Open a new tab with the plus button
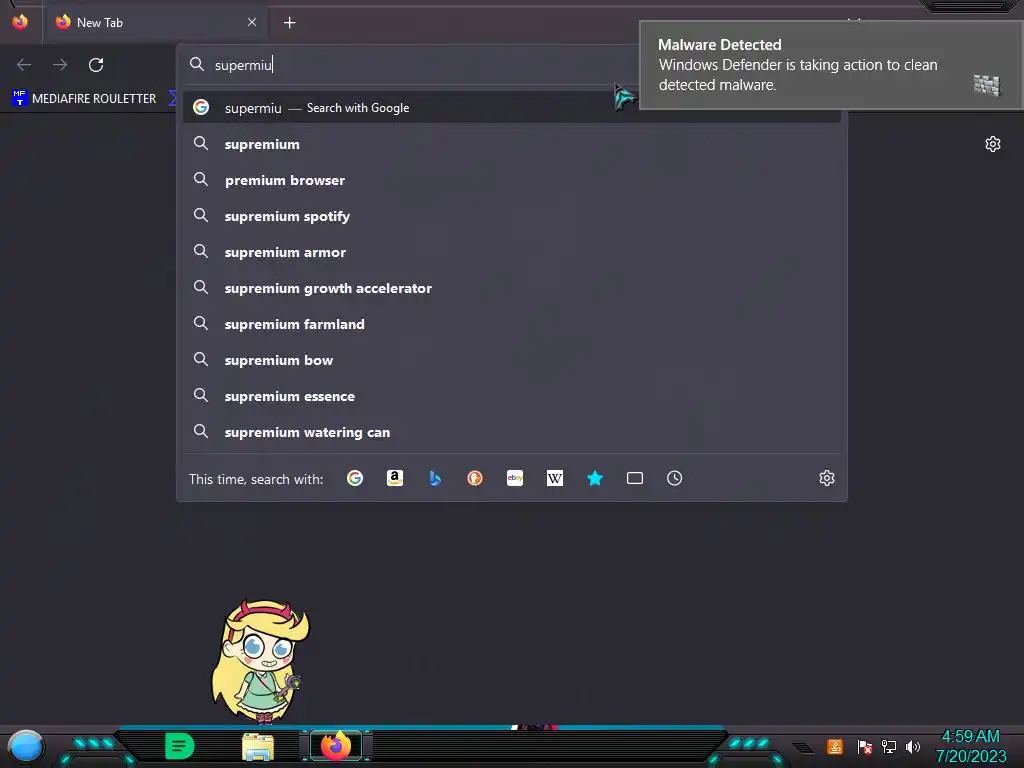 click(289, 23)
